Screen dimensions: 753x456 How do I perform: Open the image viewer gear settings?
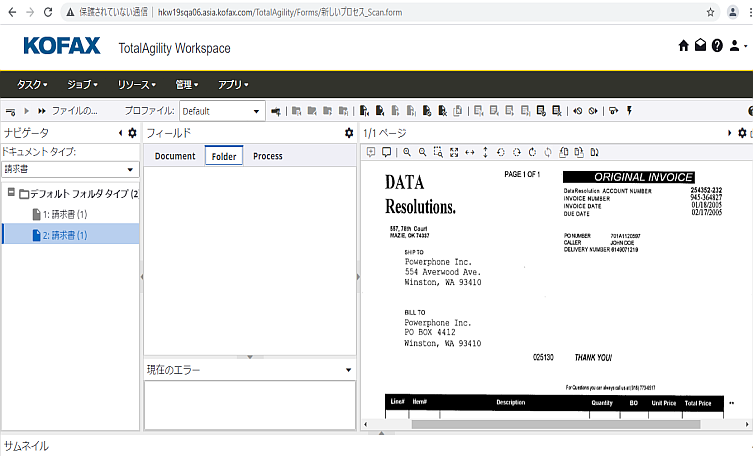point(742,133)
